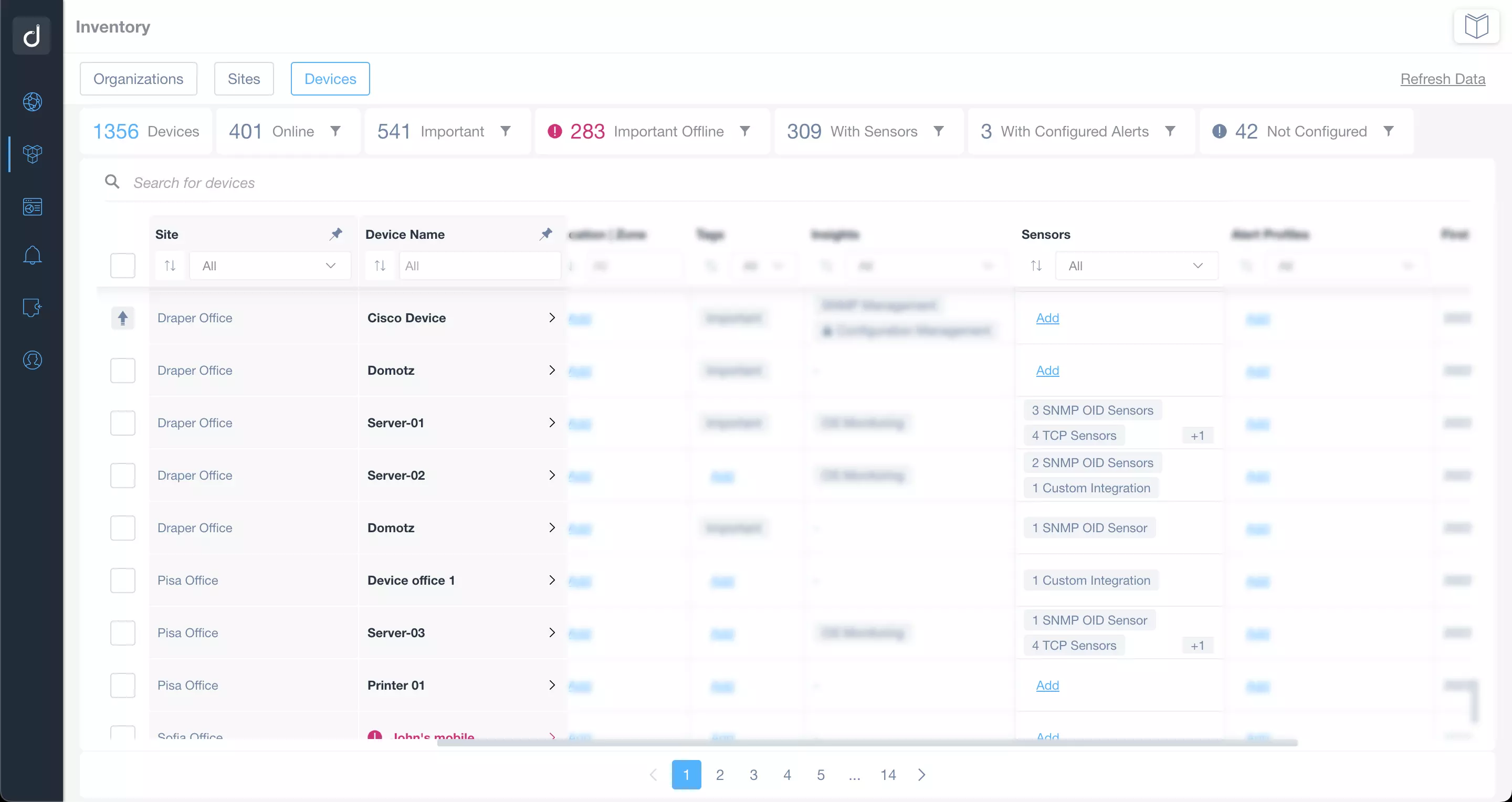Click the 1356 Devices counter
This screenshot has height=802, width=1512.
(x=146, y=131)
